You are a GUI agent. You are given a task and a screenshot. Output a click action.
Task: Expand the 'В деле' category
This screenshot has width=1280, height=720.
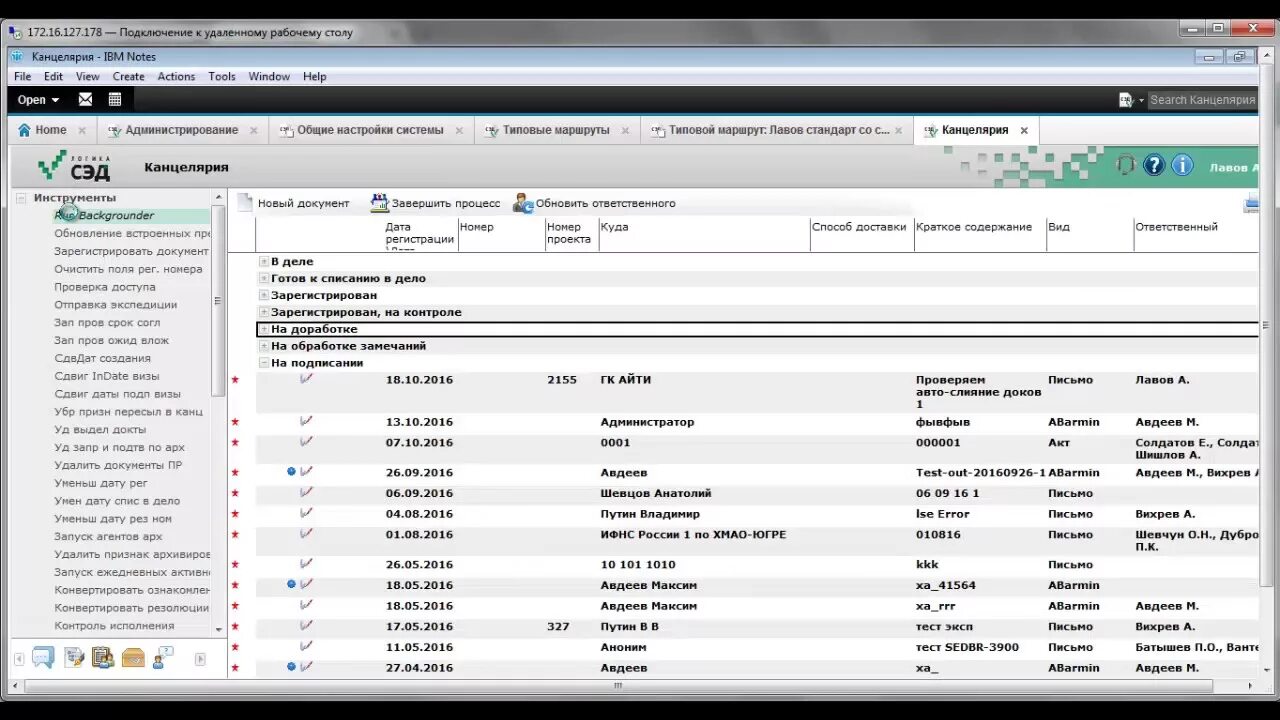264,262
